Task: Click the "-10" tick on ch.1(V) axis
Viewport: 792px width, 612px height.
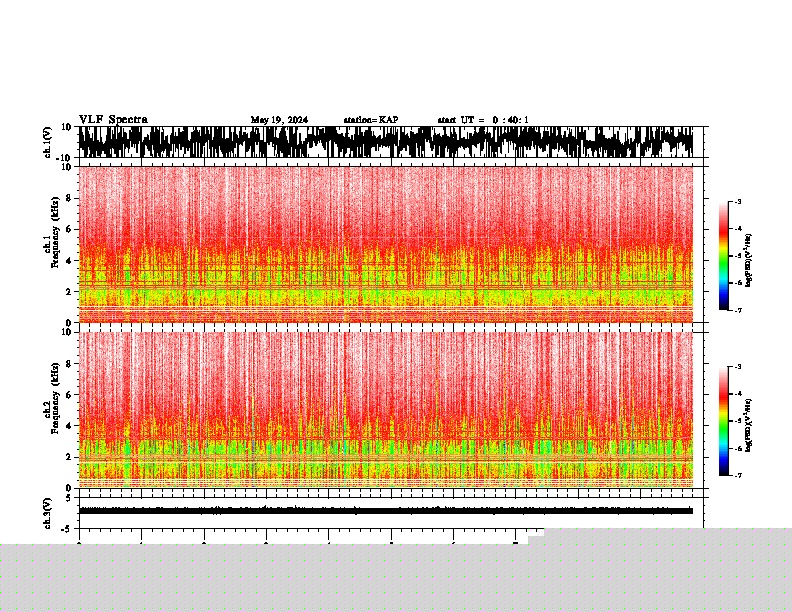Action: tap(63, 158)
